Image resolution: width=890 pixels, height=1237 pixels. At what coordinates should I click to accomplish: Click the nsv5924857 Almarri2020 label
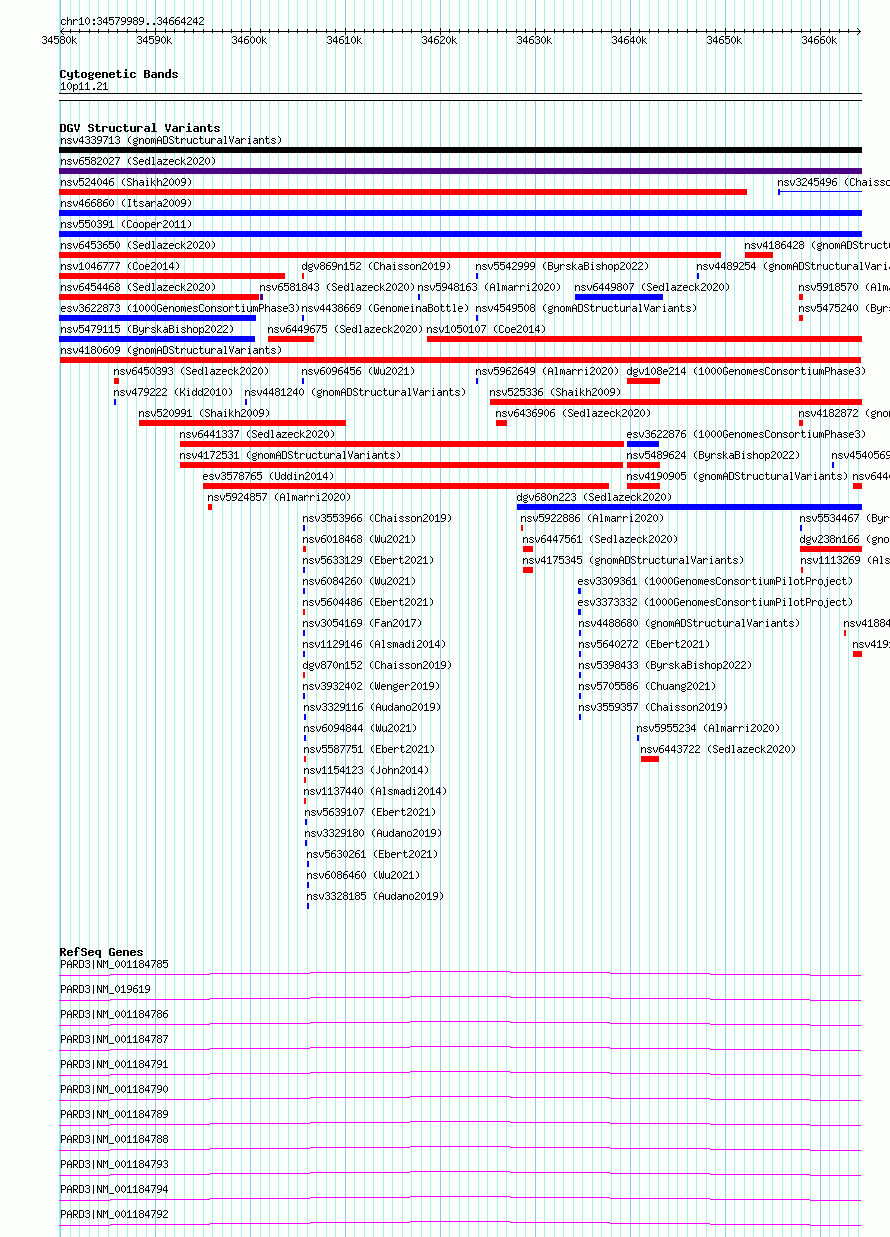coord(280,497)
